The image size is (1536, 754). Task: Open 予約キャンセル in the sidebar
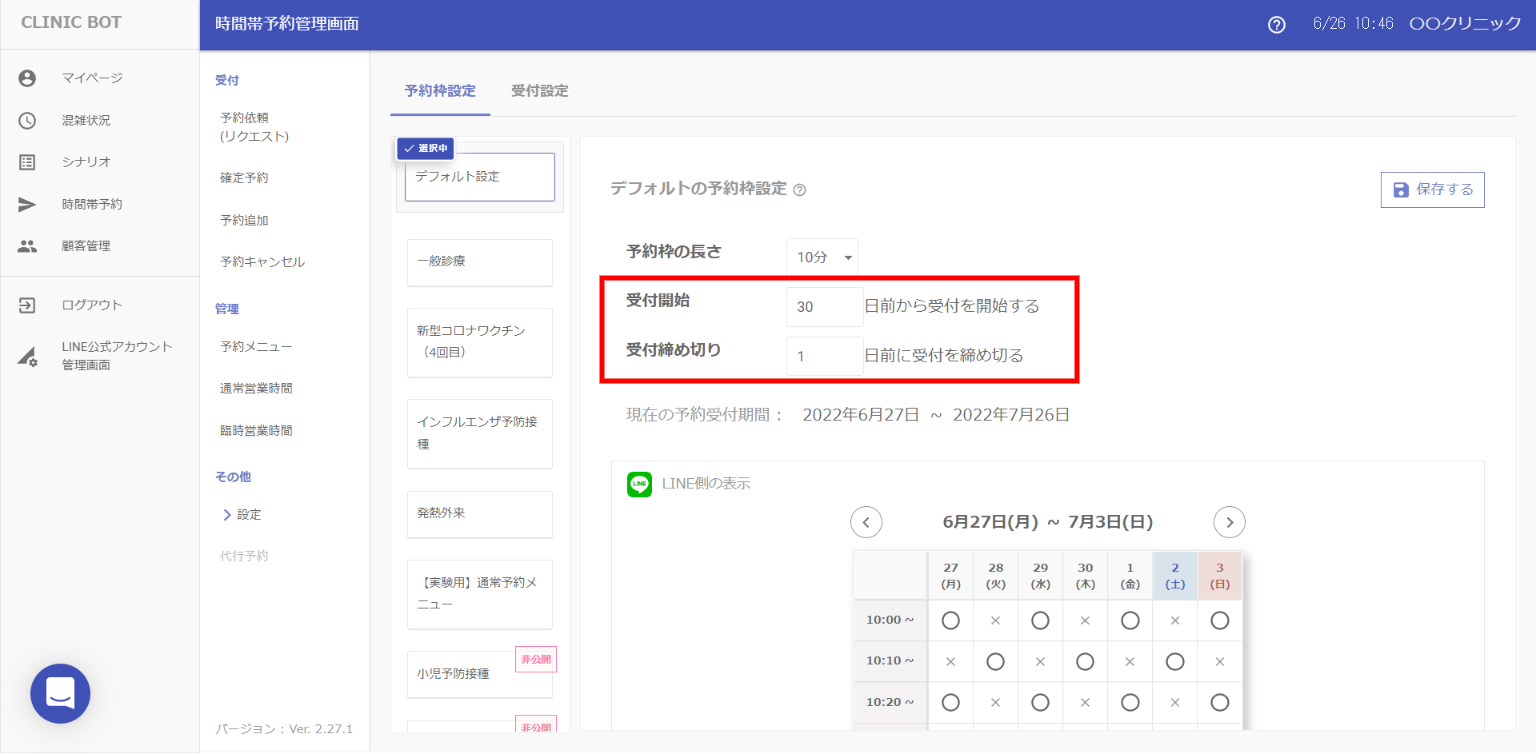click(262, 262)
